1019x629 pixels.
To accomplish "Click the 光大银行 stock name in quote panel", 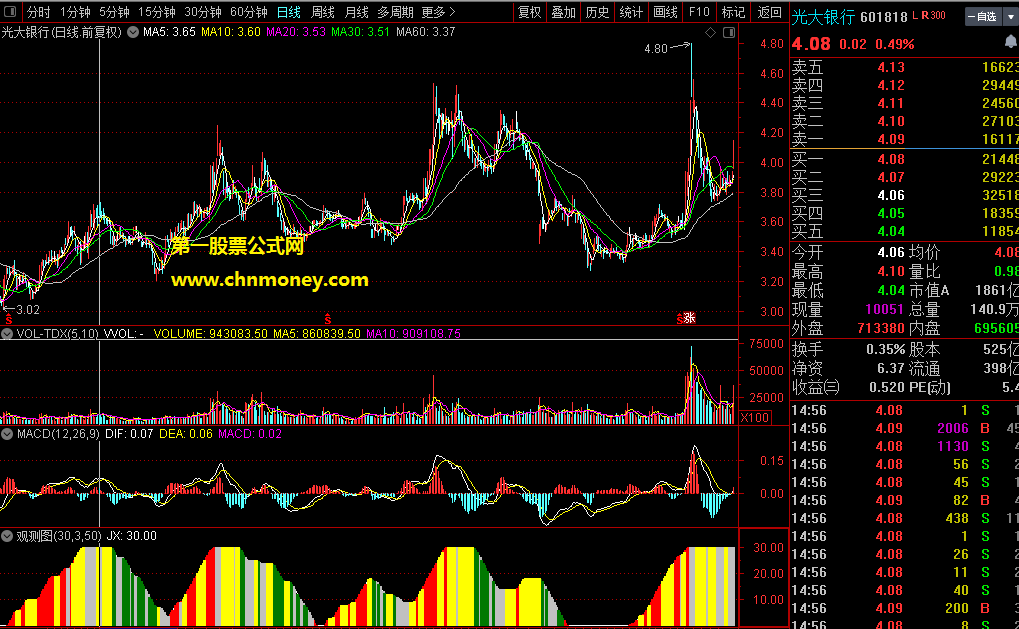I will (x=823, y=18).
